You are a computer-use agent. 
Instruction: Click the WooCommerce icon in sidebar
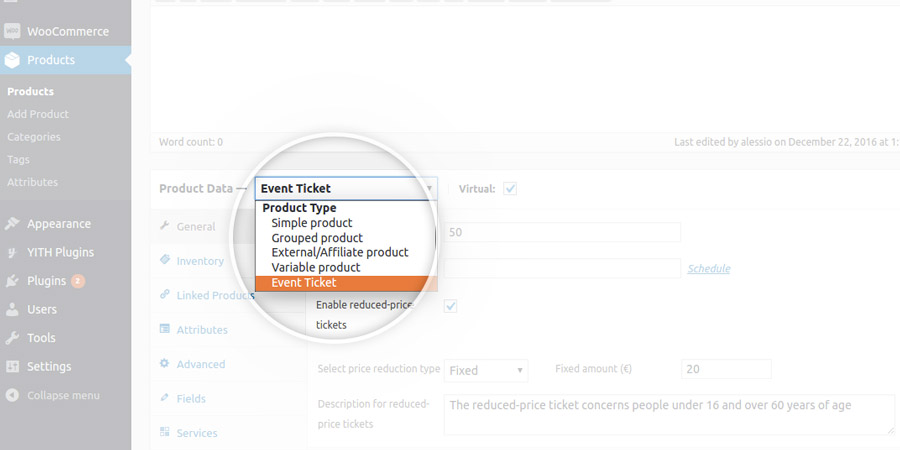coord(12,31)
